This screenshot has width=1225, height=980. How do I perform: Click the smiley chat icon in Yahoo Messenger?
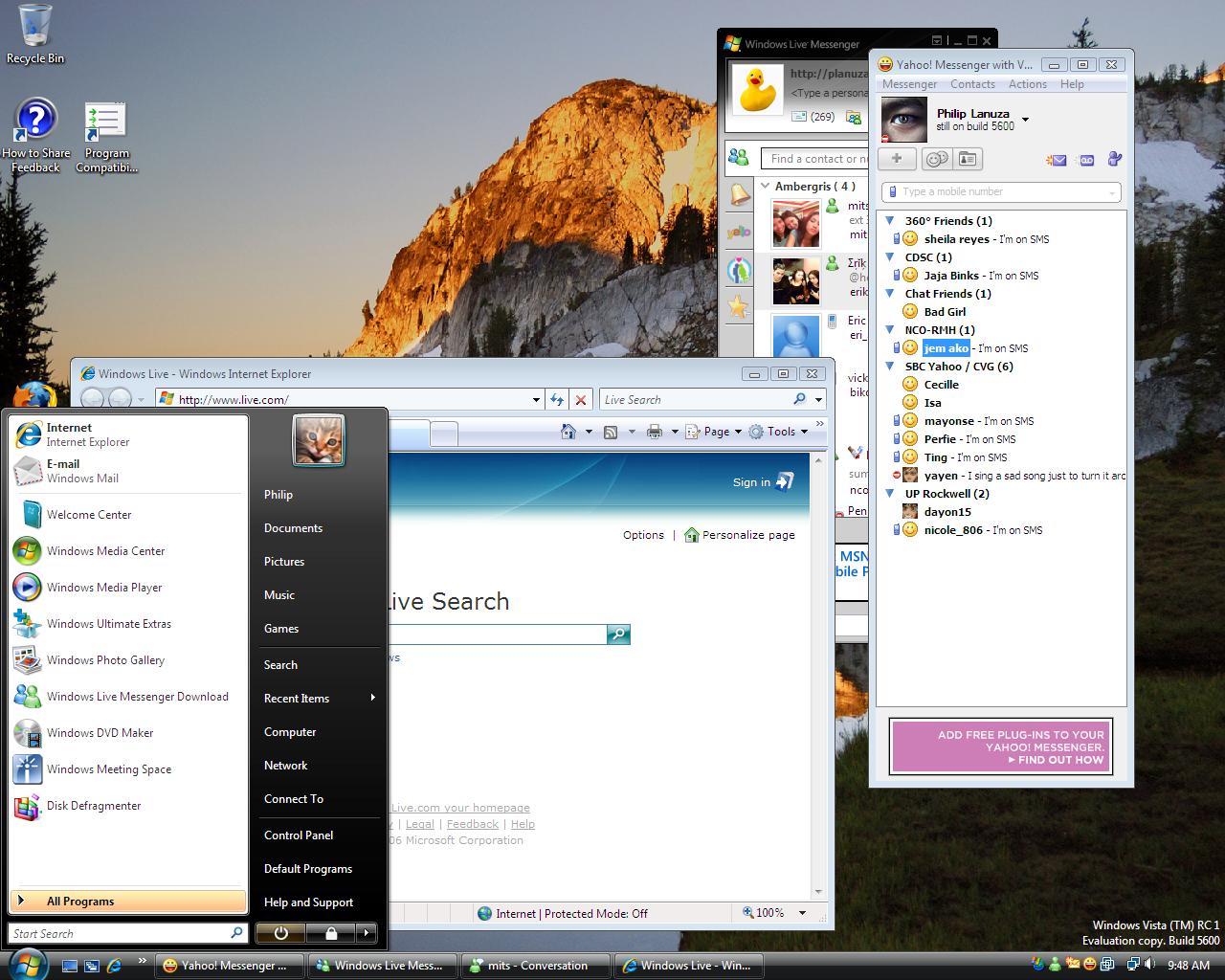click(937, 159)
